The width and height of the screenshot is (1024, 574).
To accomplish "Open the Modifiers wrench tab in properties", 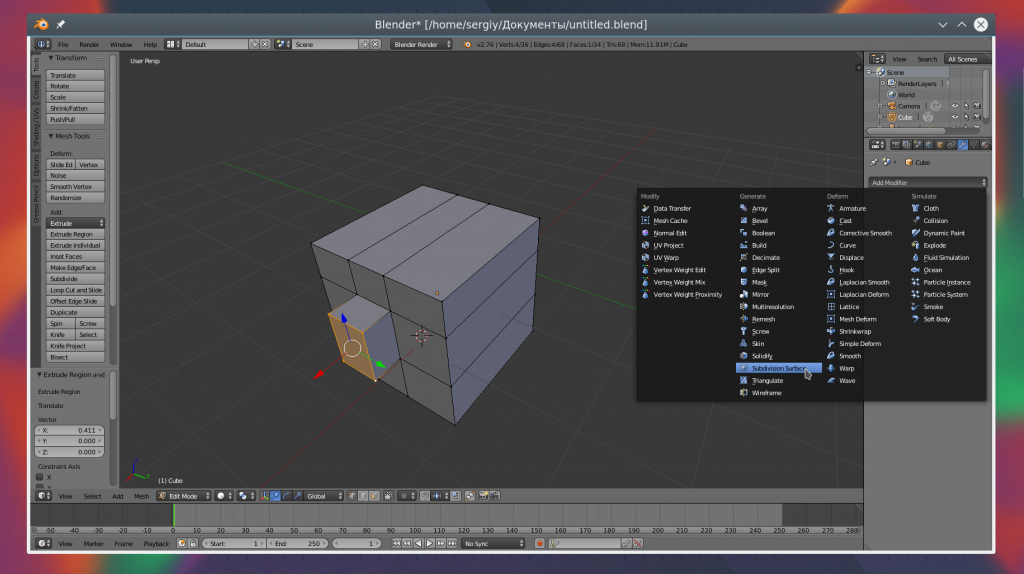I will click(961, 145).
